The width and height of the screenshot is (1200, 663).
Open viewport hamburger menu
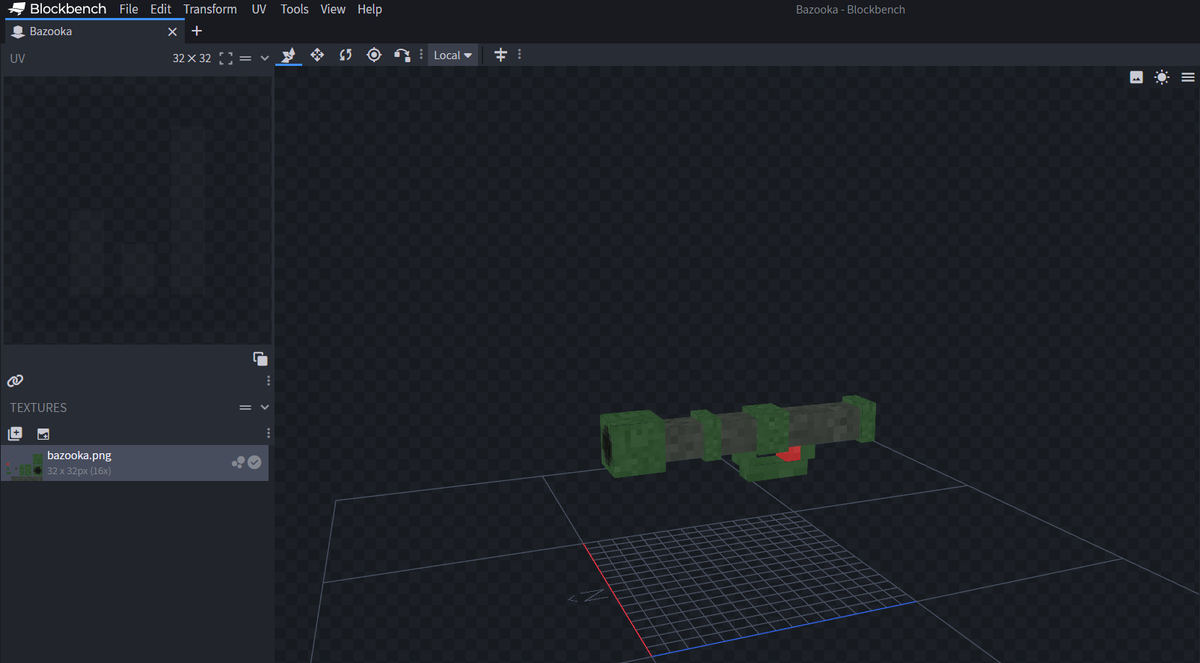point(1188,77)
